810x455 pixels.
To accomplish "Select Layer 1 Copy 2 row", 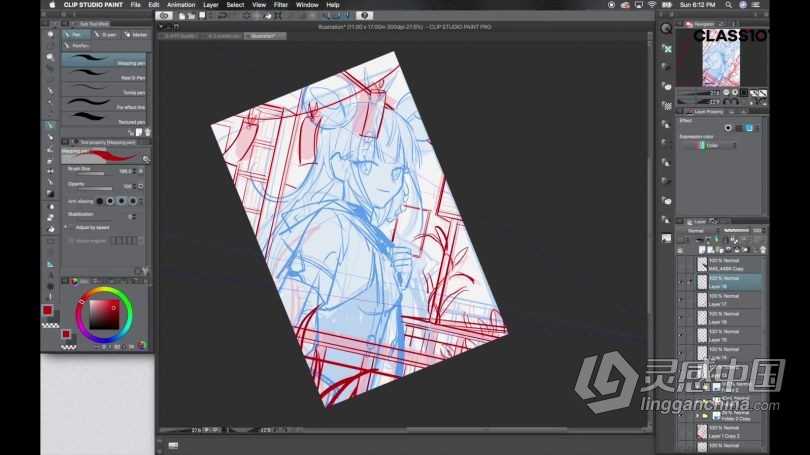I will 728,432.
